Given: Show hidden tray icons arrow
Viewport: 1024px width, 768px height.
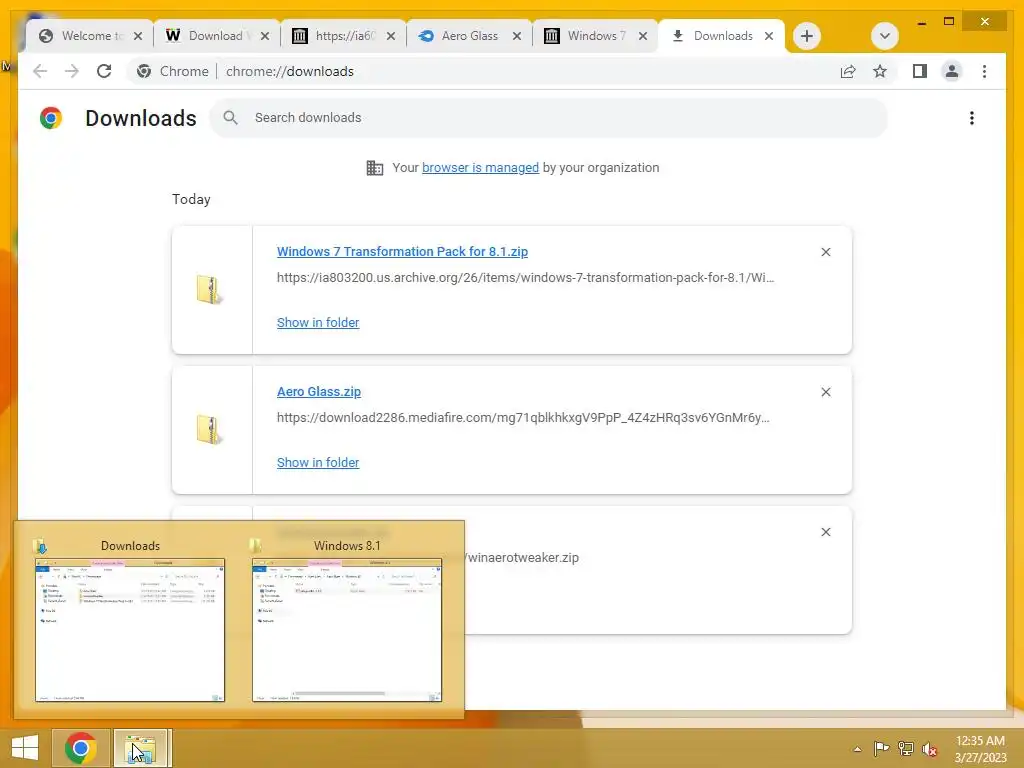Looking at the screenshot, I should [857, 749].
